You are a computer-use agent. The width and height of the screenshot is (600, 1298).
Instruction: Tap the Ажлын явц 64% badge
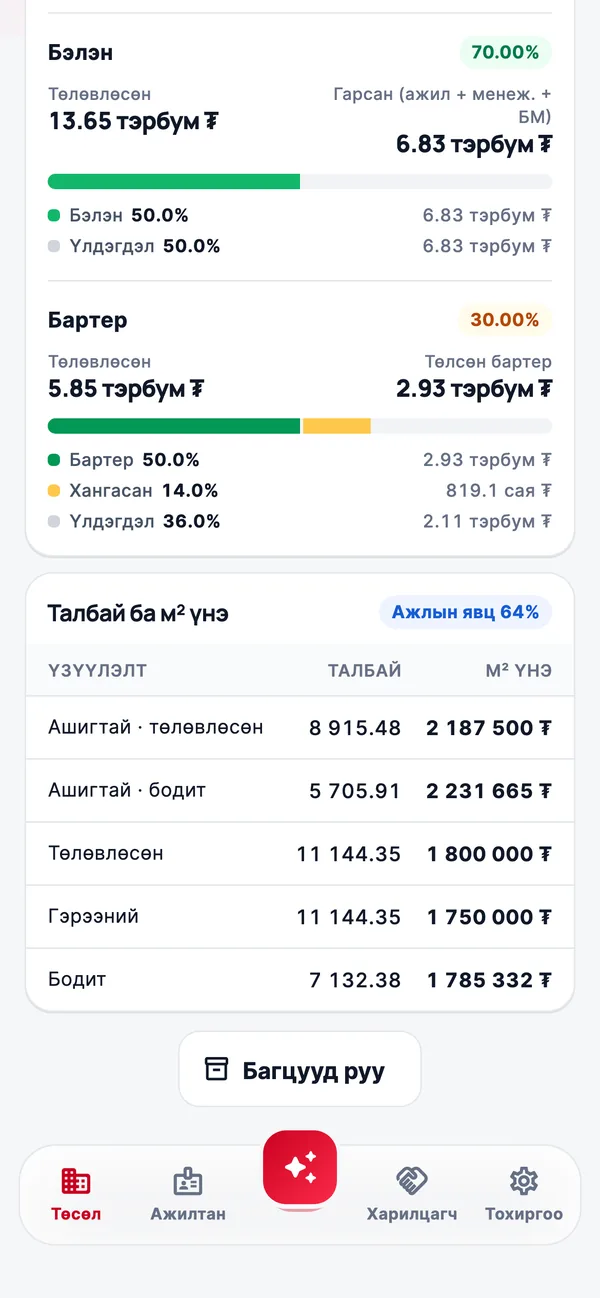[x=465, y=612]
